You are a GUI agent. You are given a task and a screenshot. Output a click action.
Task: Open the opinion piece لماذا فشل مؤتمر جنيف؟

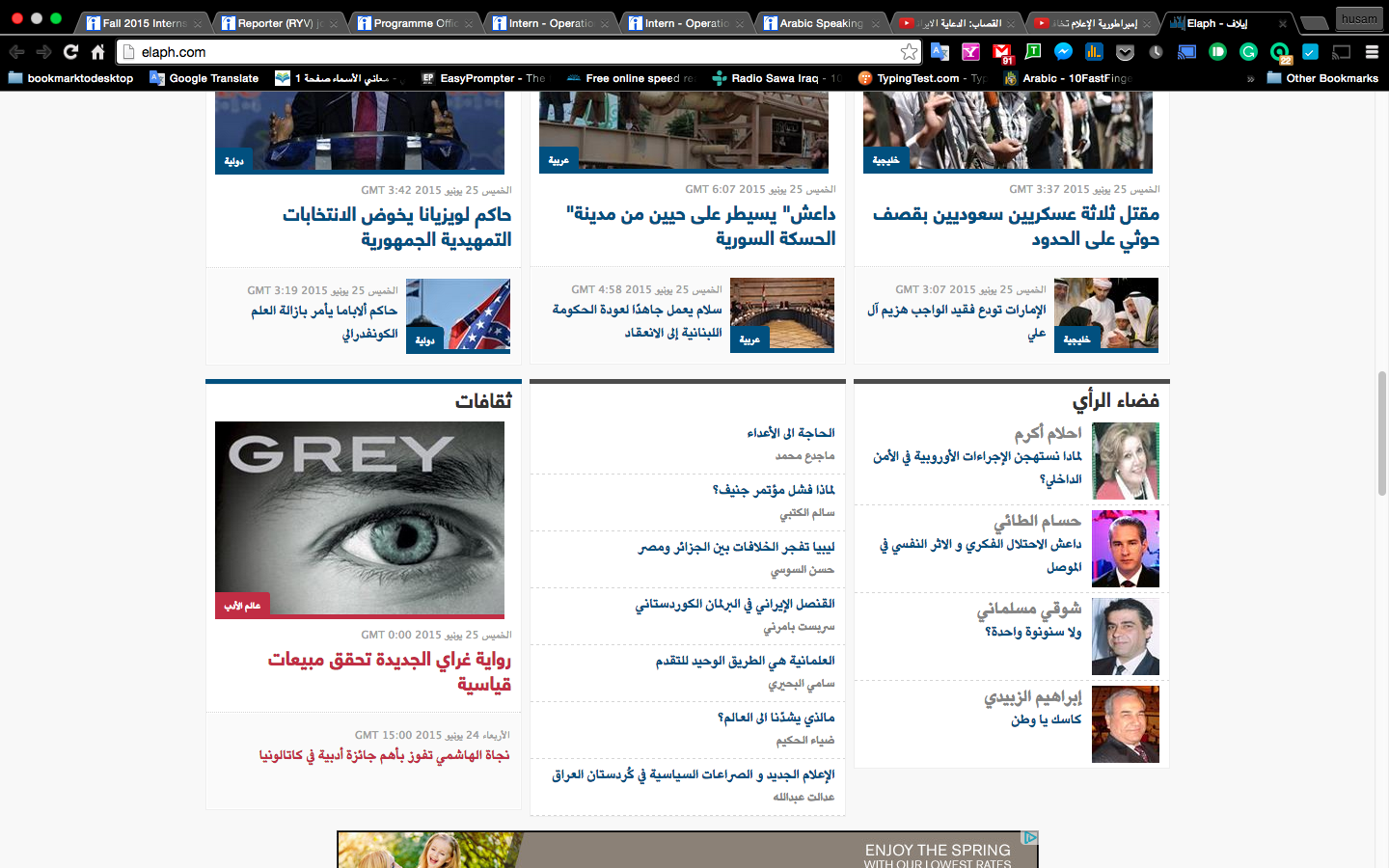[774, 490]
